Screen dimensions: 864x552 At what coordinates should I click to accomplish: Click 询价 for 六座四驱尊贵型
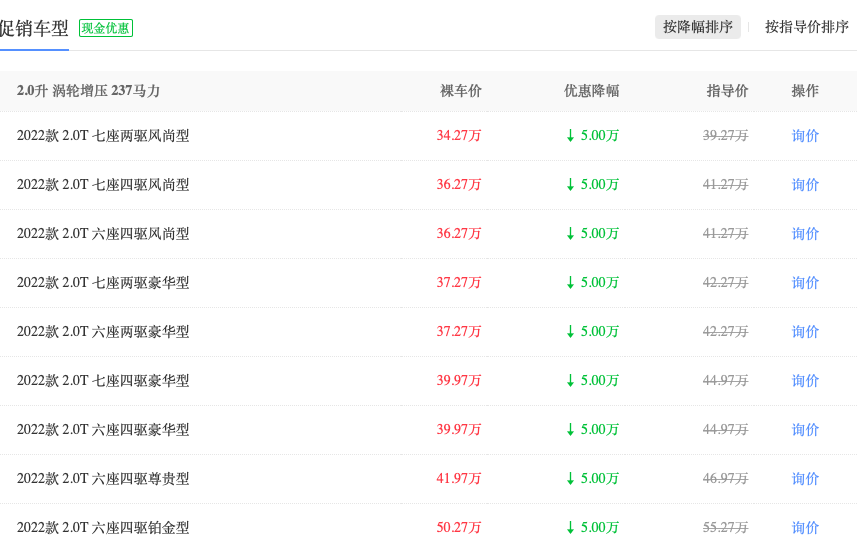805,479
